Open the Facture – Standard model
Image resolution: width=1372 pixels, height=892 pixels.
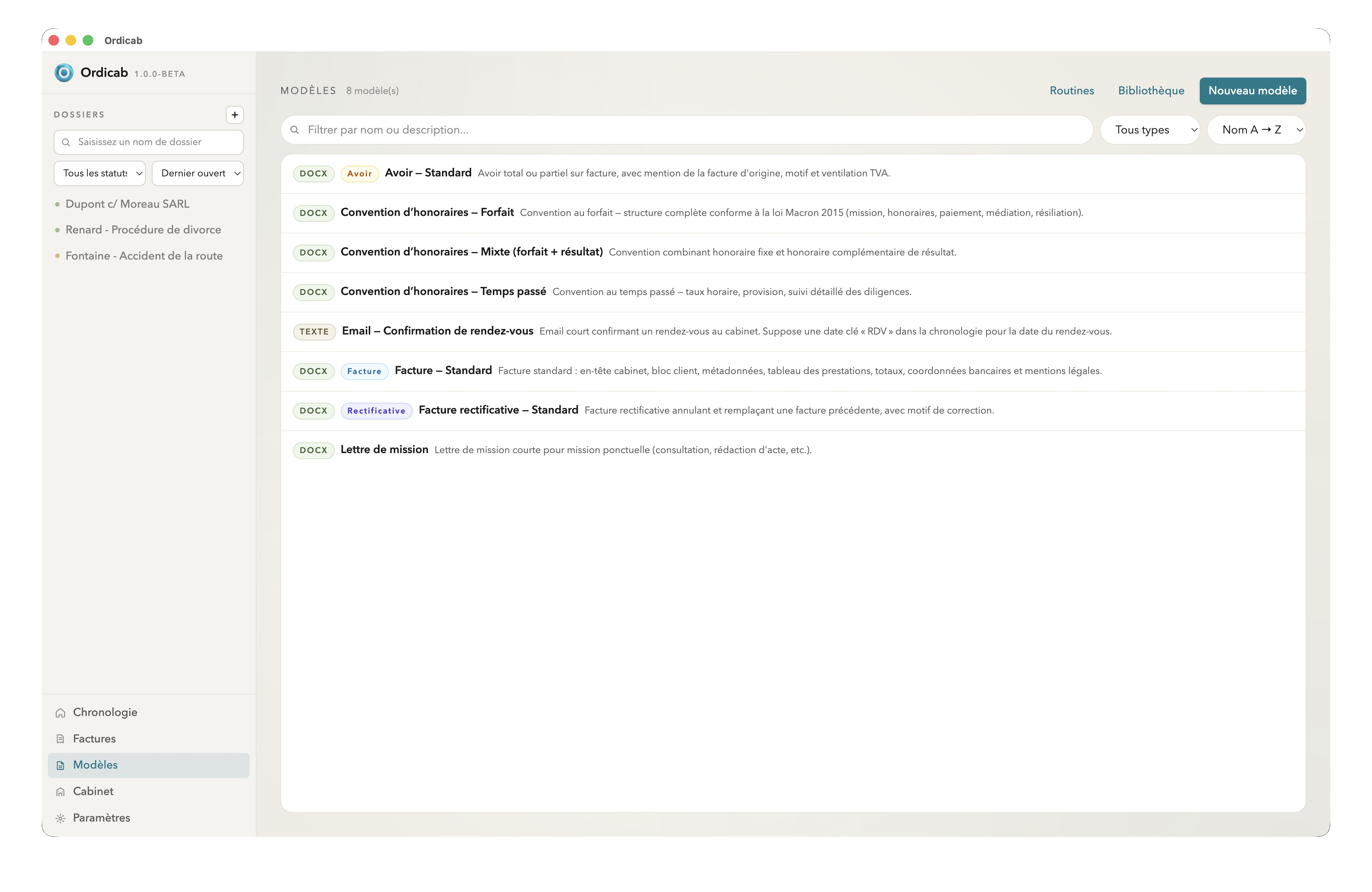(x=793, y=371)
